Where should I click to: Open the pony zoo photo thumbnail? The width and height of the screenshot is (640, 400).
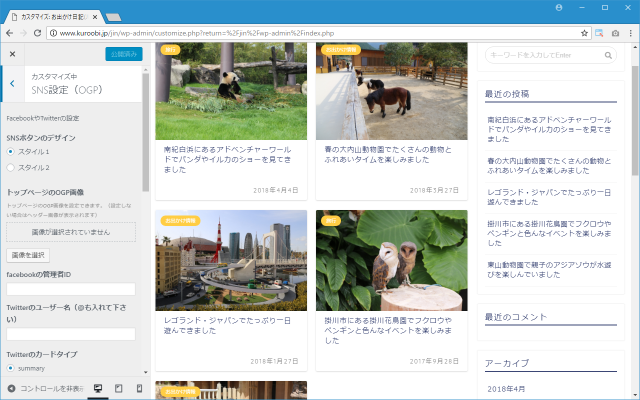tap(391, 91)
